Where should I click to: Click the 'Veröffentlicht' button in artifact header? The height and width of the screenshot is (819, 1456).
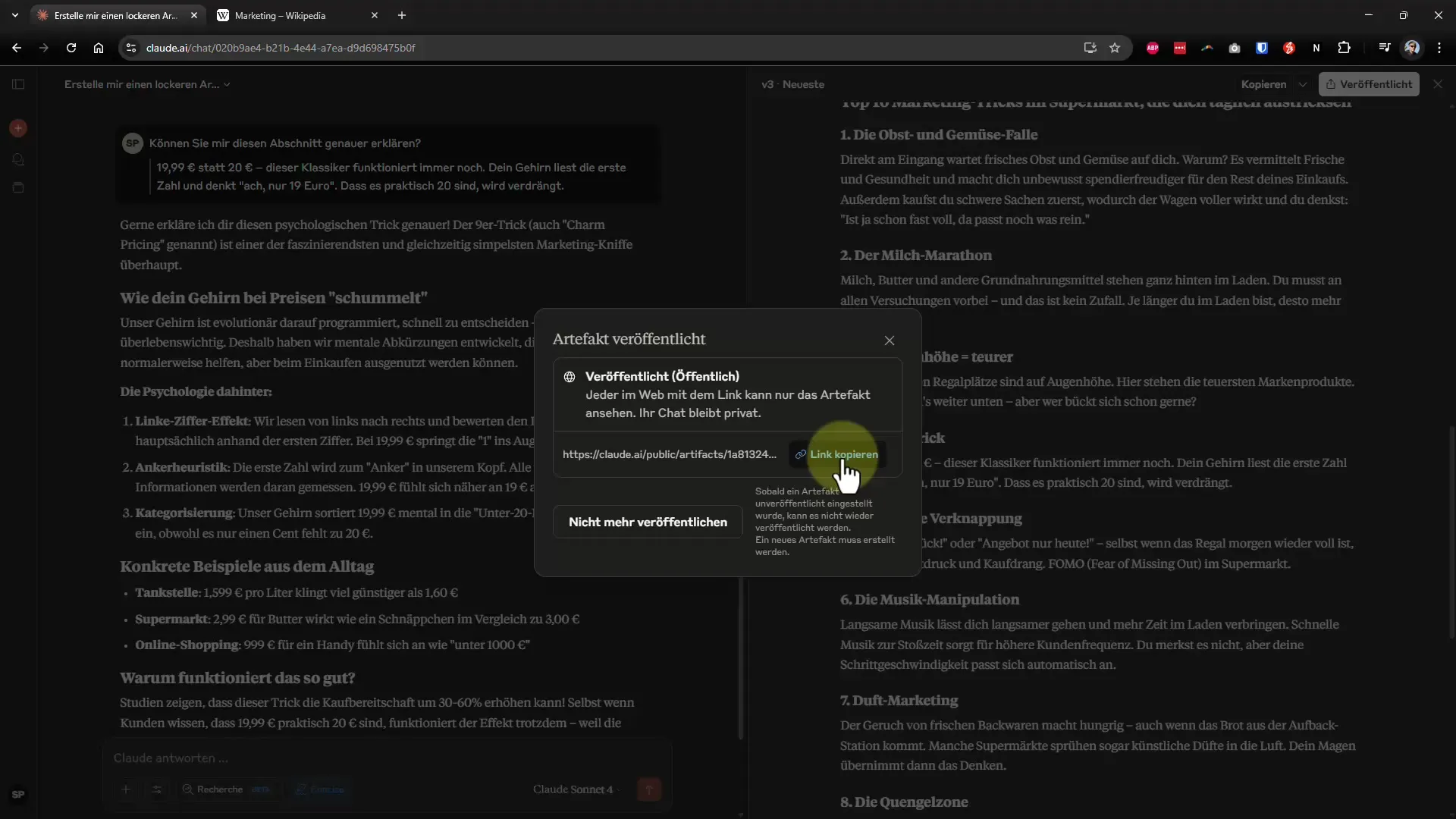pos(1369,84)
